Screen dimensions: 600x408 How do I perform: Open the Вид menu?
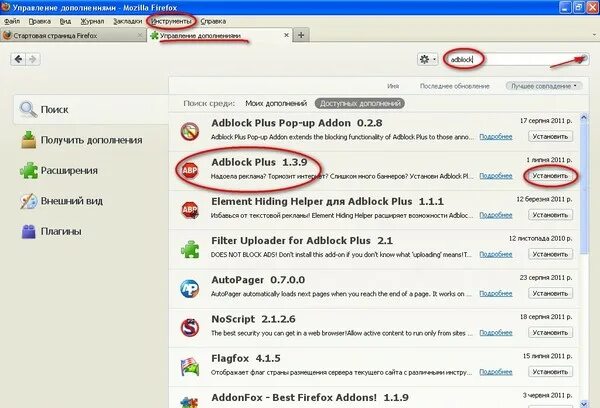(65, 21)
